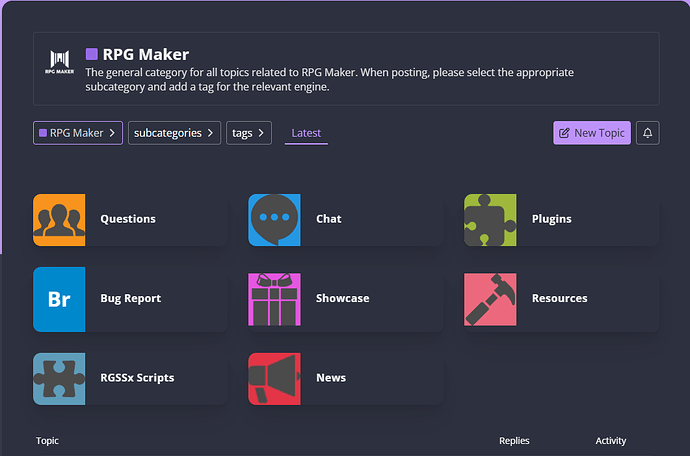Click the green Plugins puzzle icon

point(490,220)
